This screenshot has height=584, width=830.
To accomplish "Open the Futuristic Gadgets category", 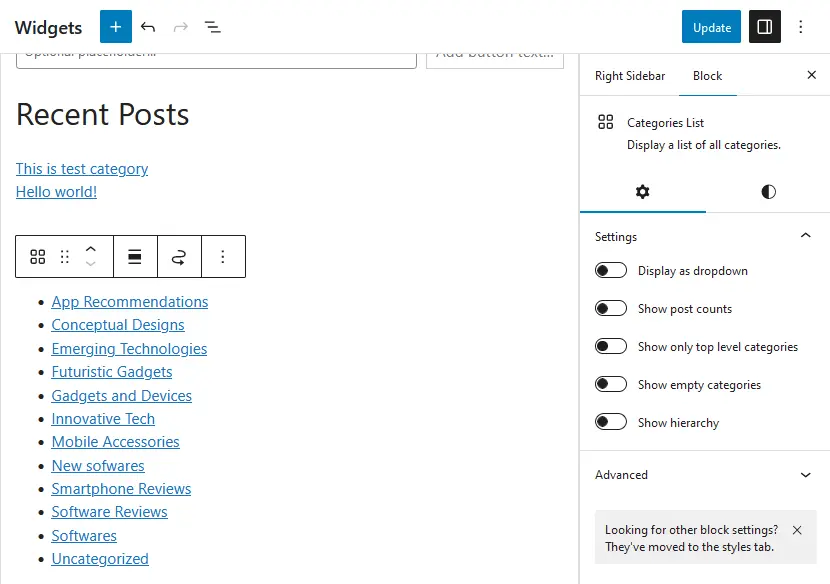I will (112, 372).
